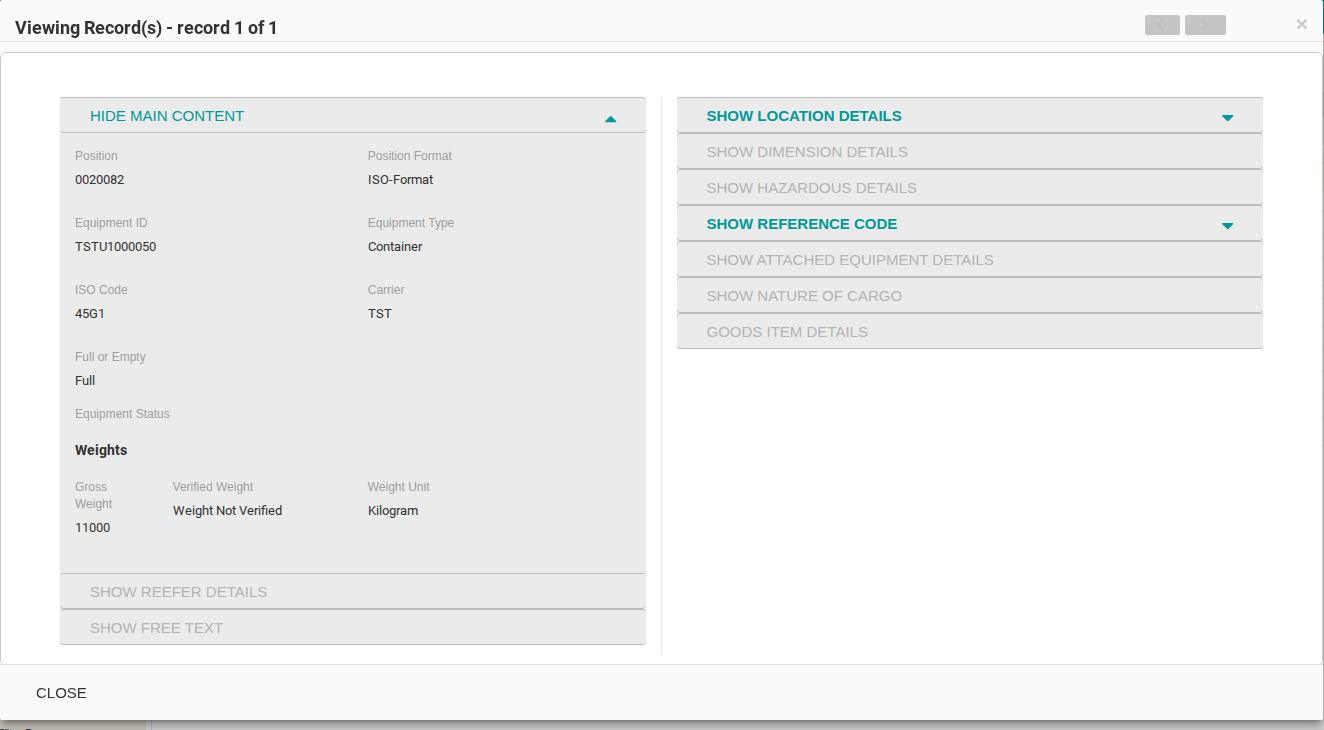
Task: Click the Equipment Status label
Action: (123, 414)
